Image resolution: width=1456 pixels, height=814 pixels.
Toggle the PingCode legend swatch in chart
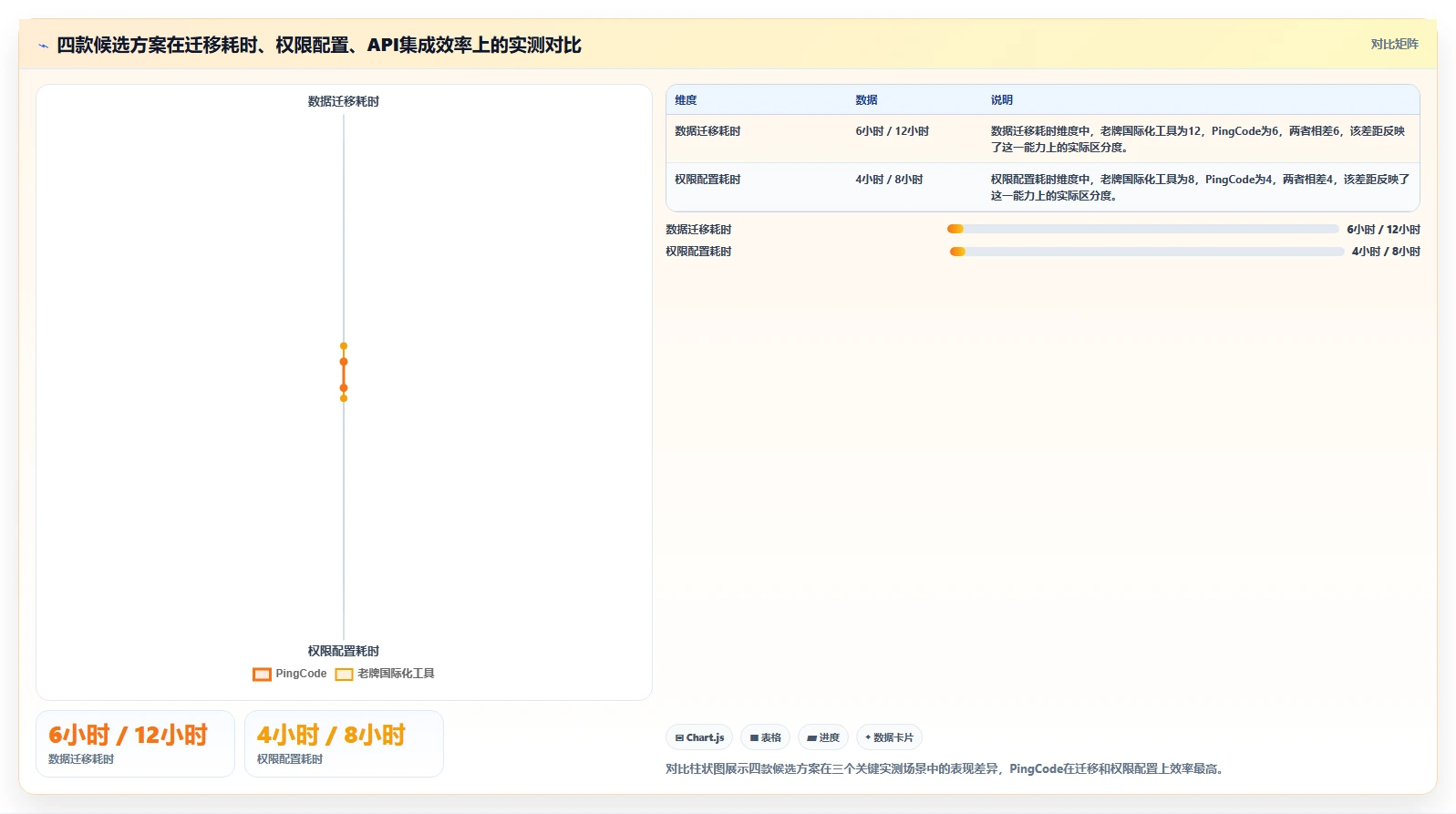click(x=262, y=675)
